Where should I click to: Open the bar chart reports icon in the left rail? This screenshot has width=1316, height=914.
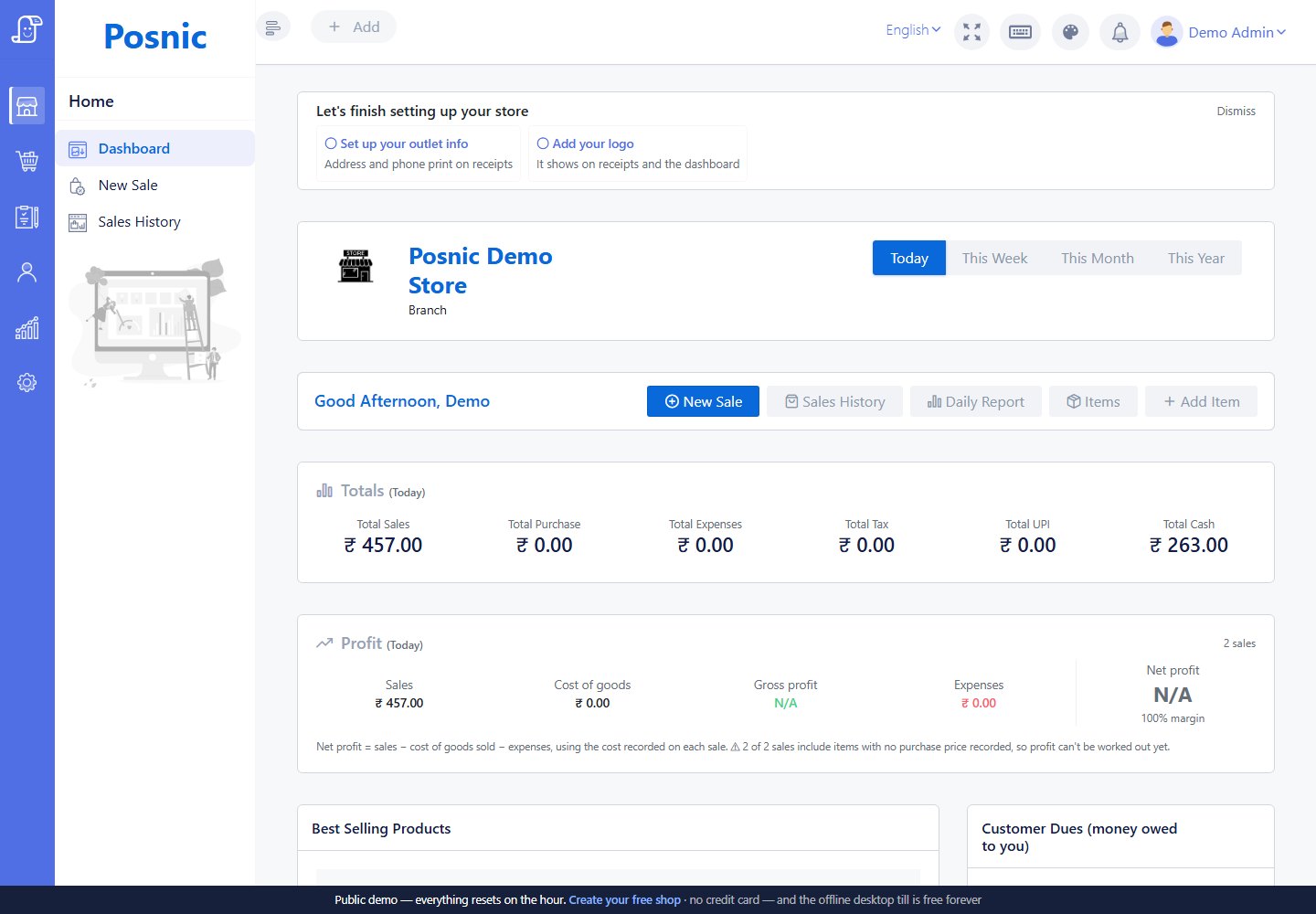pyautogui.click(x=27, y=328)
